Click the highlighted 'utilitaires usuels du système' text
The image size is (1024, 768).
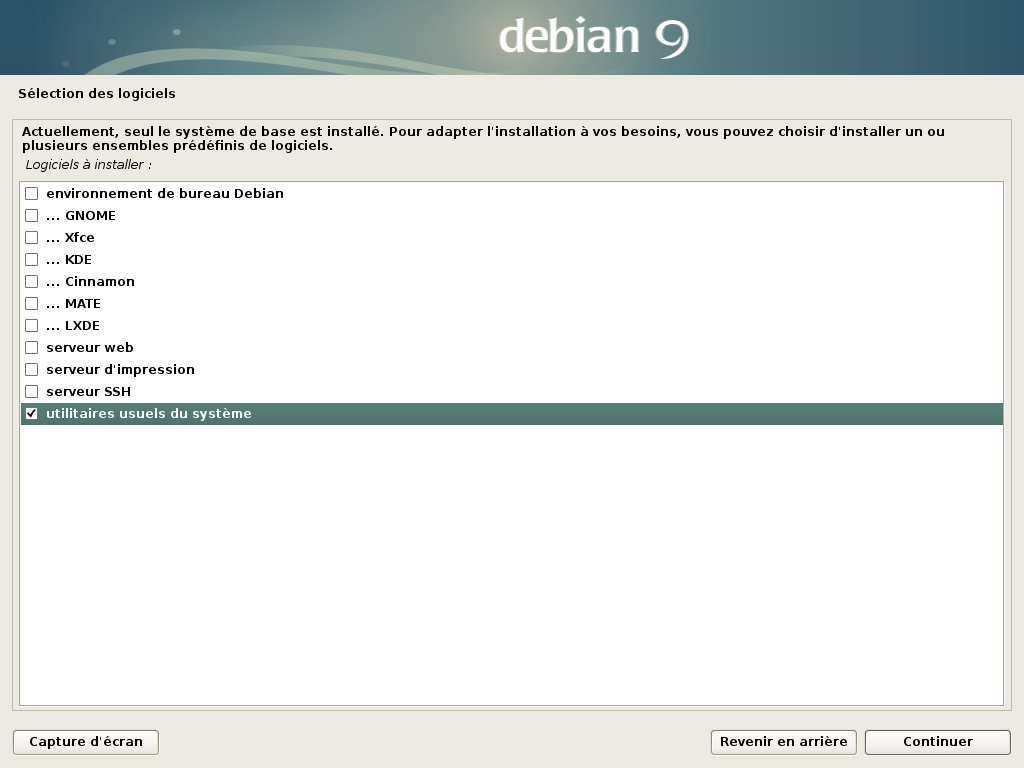coord(148,414)
